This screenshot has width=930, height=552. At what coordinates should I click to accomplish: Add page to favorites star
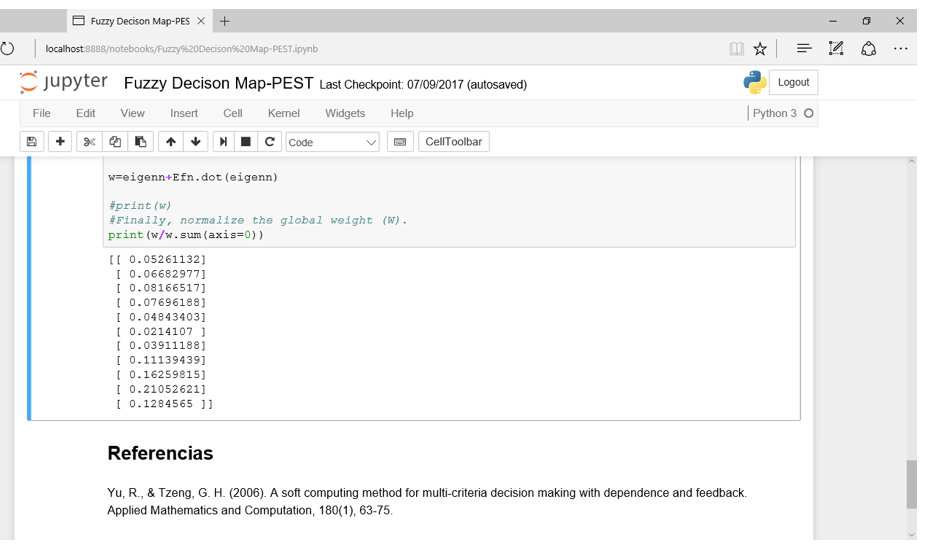tap(760, 49)
